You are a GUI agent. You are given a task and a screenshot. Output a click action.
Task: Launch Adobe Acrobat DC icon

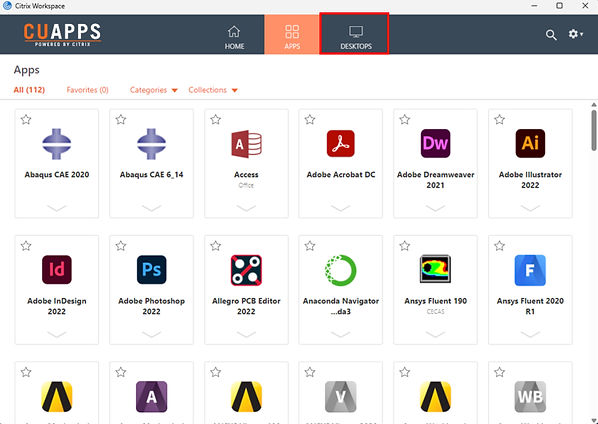(x=341, y=144)
